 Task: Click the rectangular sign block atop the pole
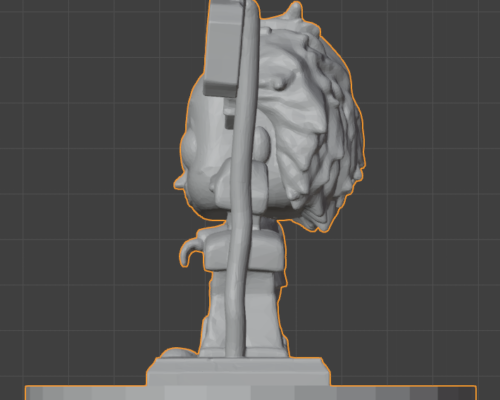222,47
